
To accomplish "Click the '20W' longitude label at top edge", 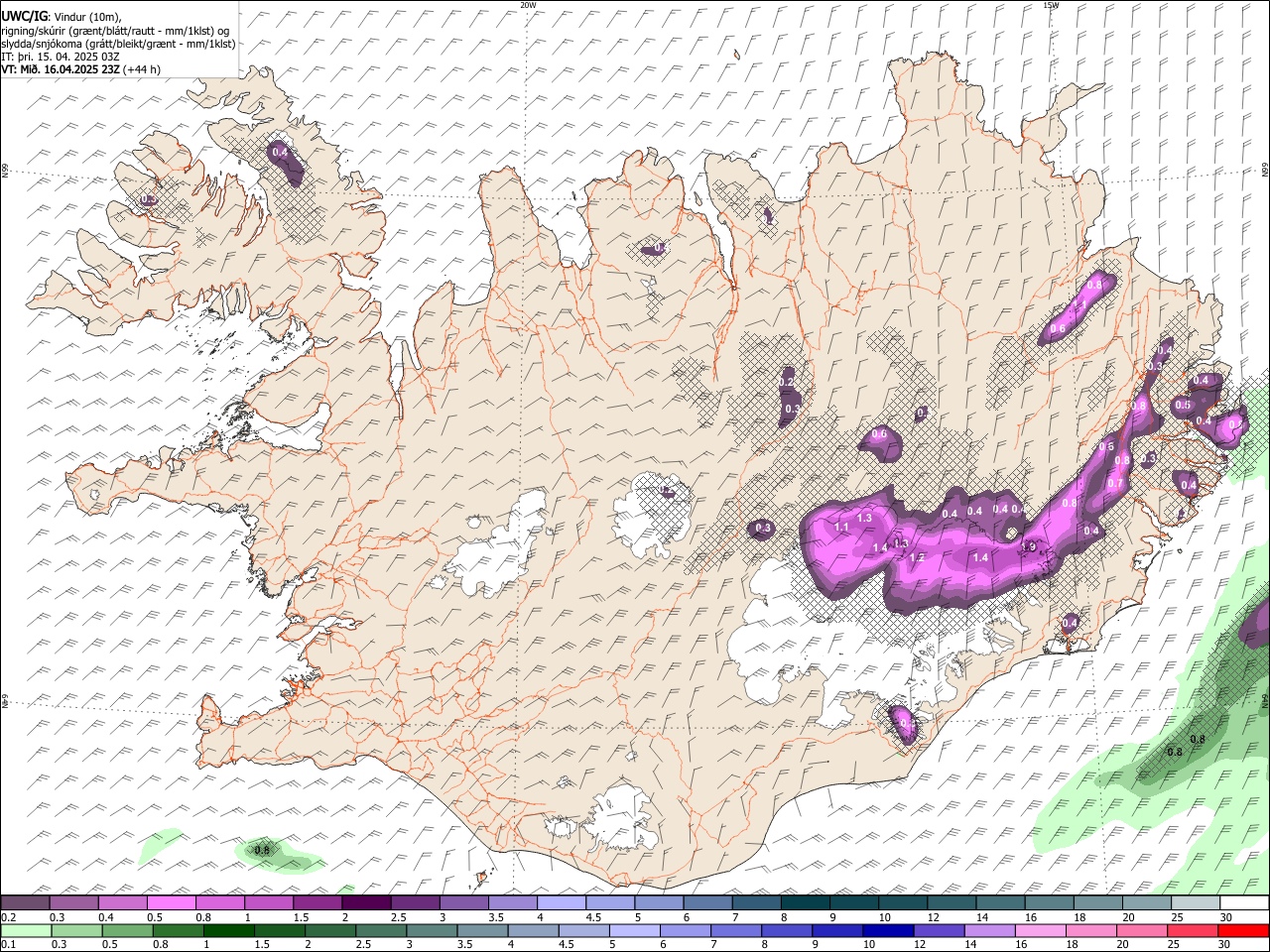I will [x=528, y=5].
